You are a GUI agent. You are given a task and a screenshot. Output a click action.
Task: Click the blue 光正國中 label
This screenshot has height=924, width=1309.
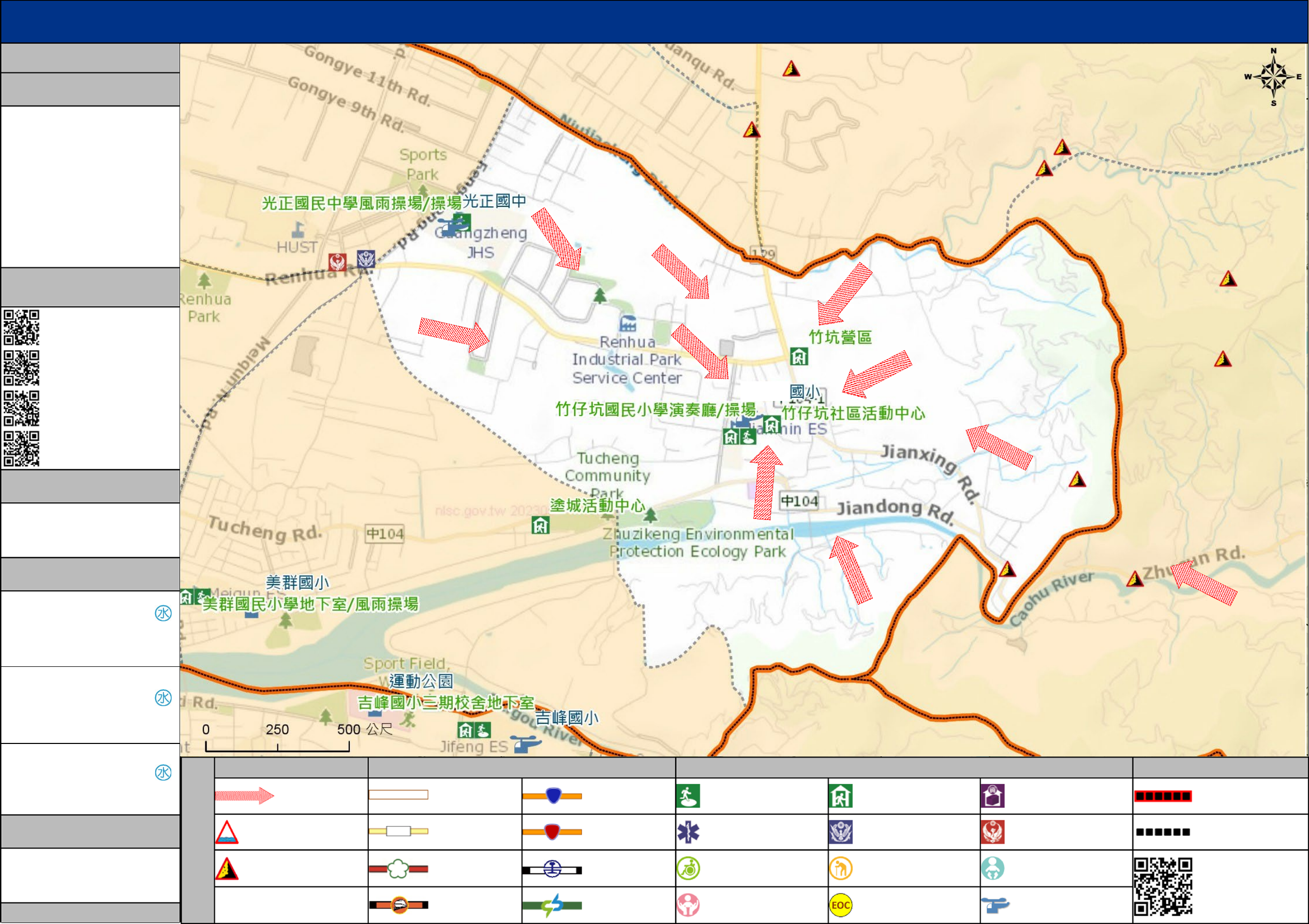point(494,201)
